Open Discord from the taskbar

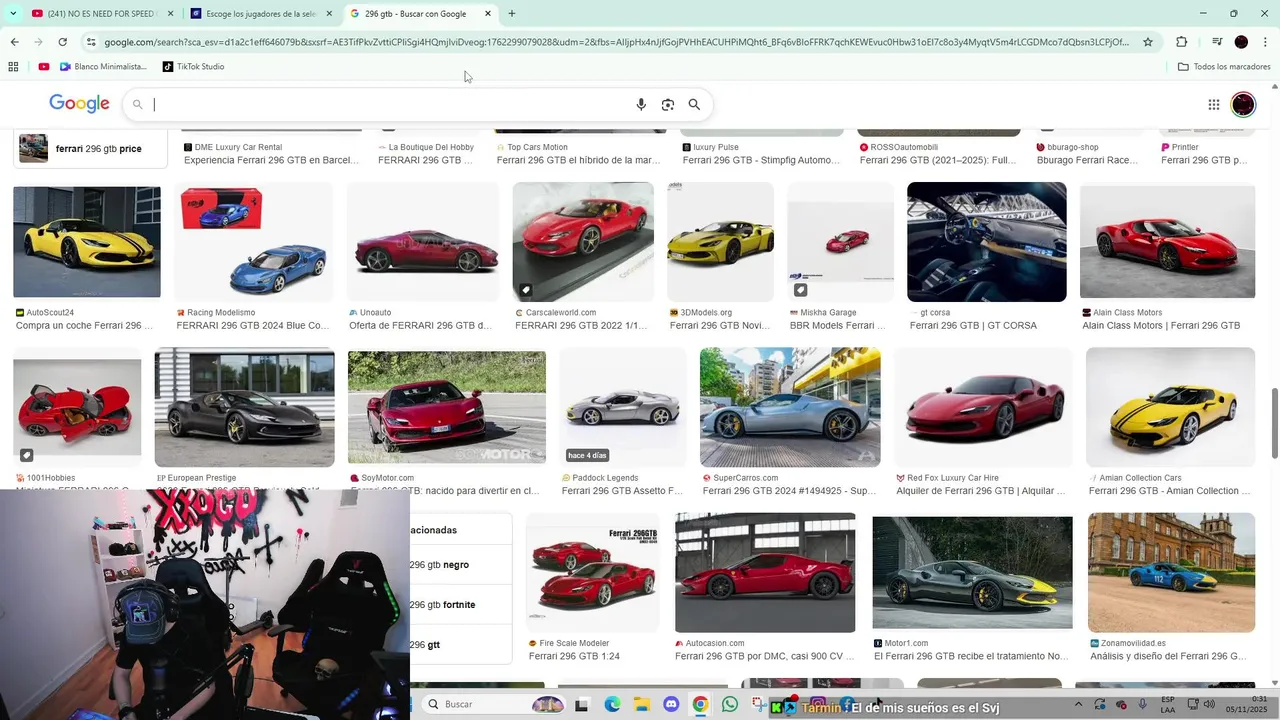[x=671, y=704]
